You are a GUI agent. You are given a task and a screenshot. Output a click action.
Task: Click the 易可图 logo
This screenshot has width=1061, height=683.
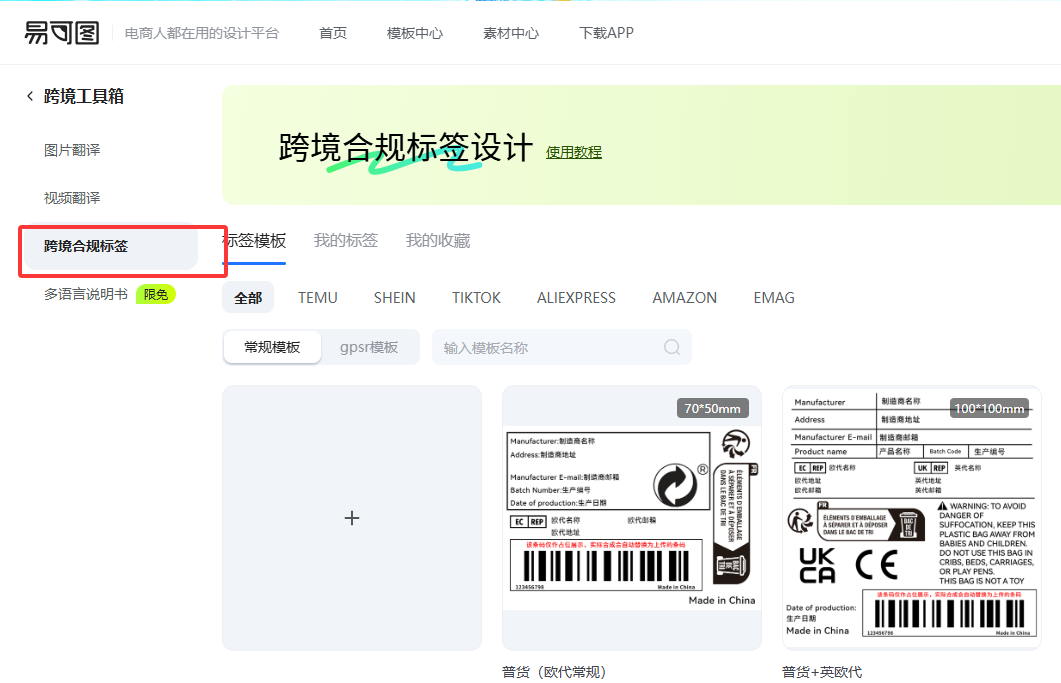[62, 32]
